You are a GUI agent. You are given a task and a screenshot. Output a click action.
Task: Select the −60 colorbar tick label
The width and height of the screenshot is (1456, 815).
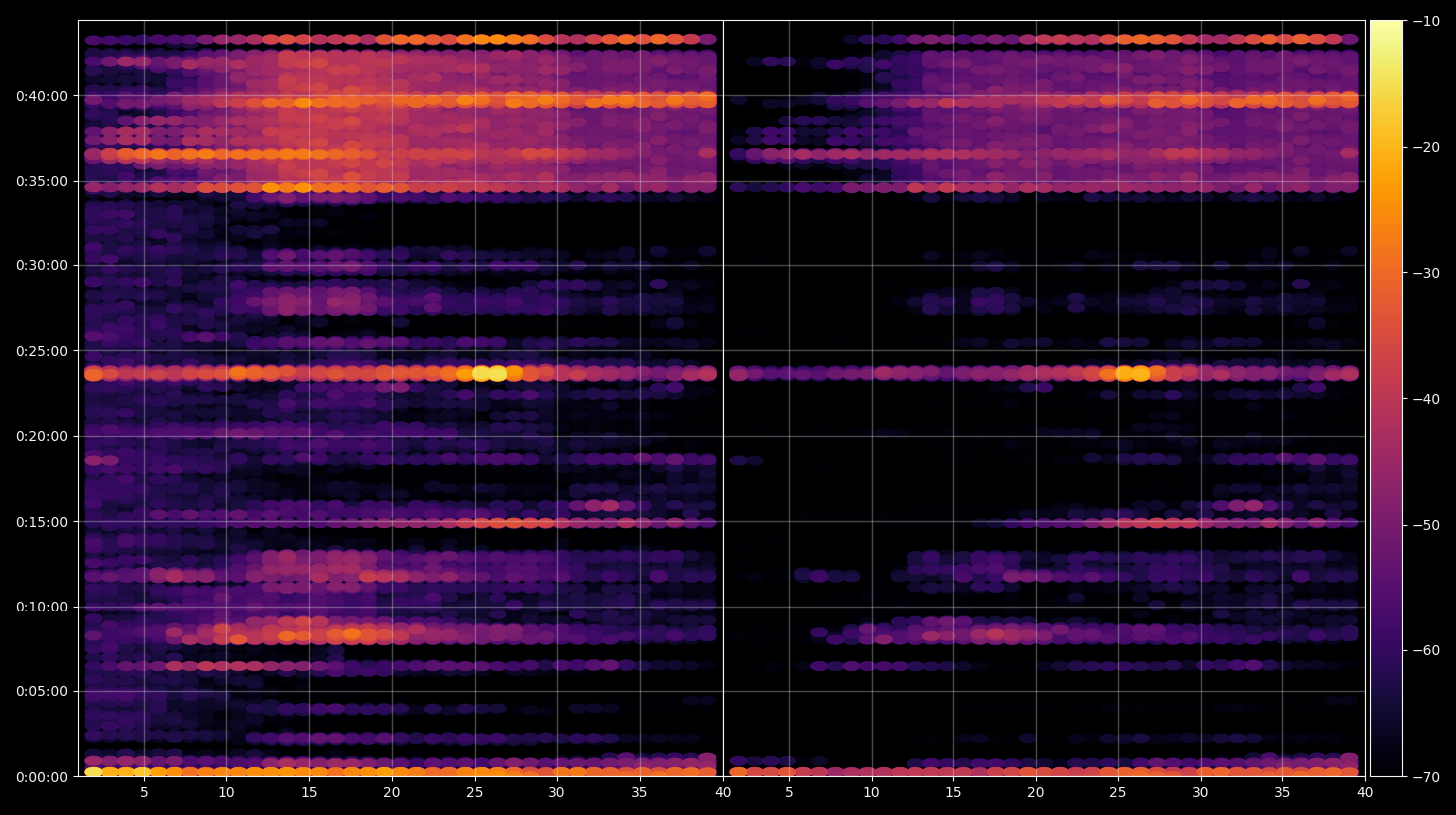pyautogui.click(x=1426, y=650)
